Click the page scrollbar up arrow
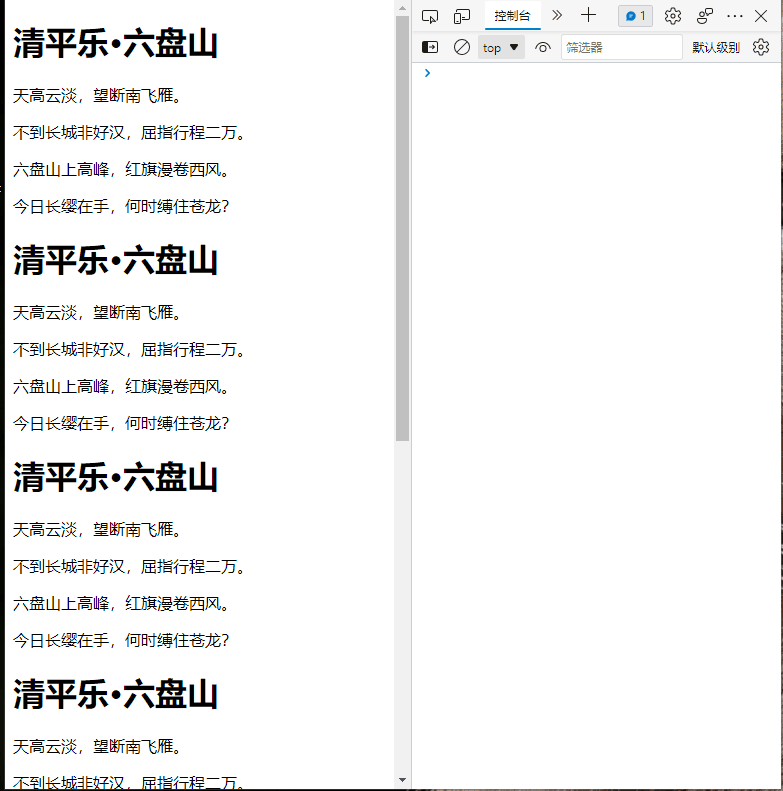The height and width of the screenshot is (791, 783). (x=402, y=8)
